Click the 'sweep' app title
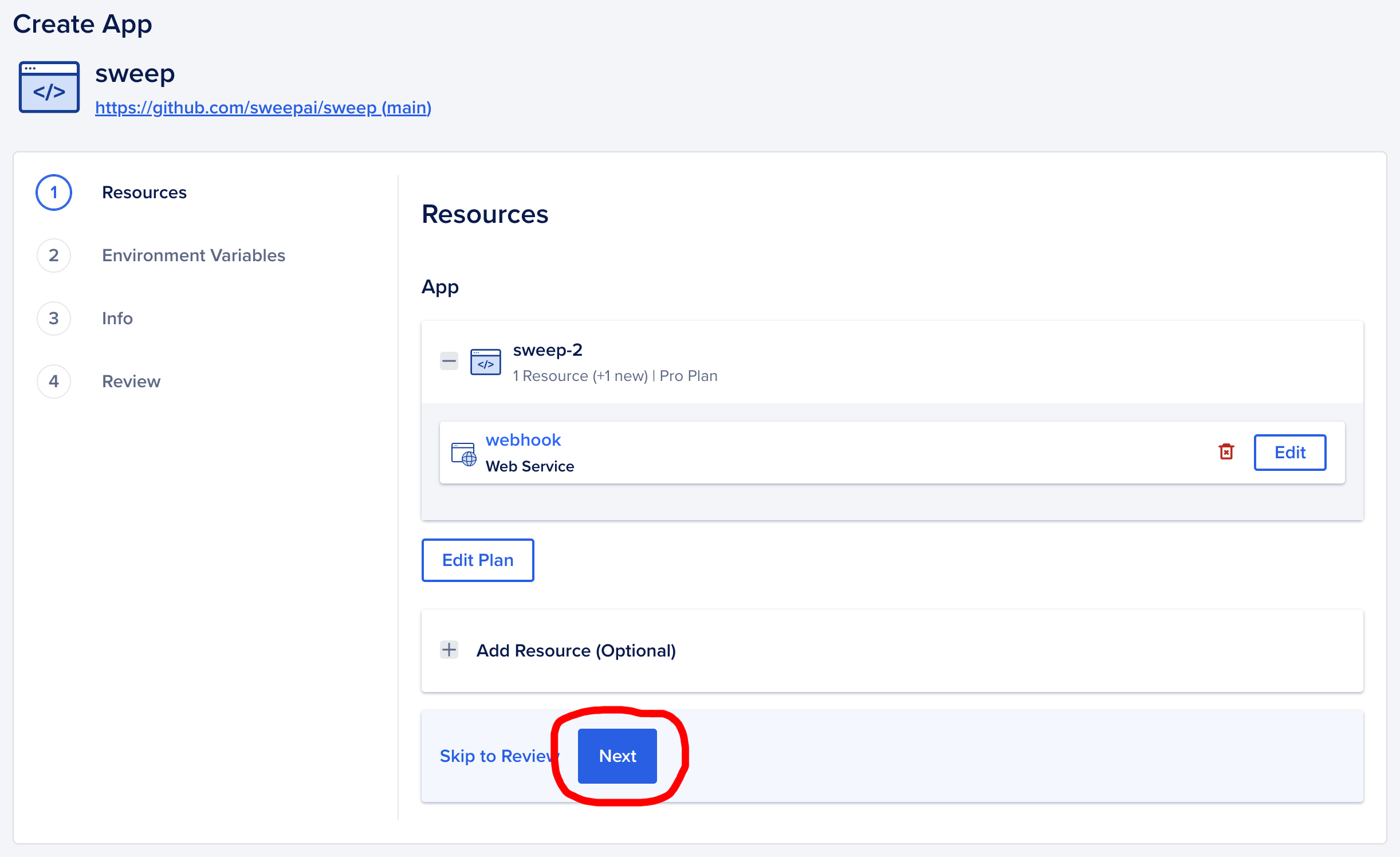1400x857 pixels. click(x=135, y=73)
